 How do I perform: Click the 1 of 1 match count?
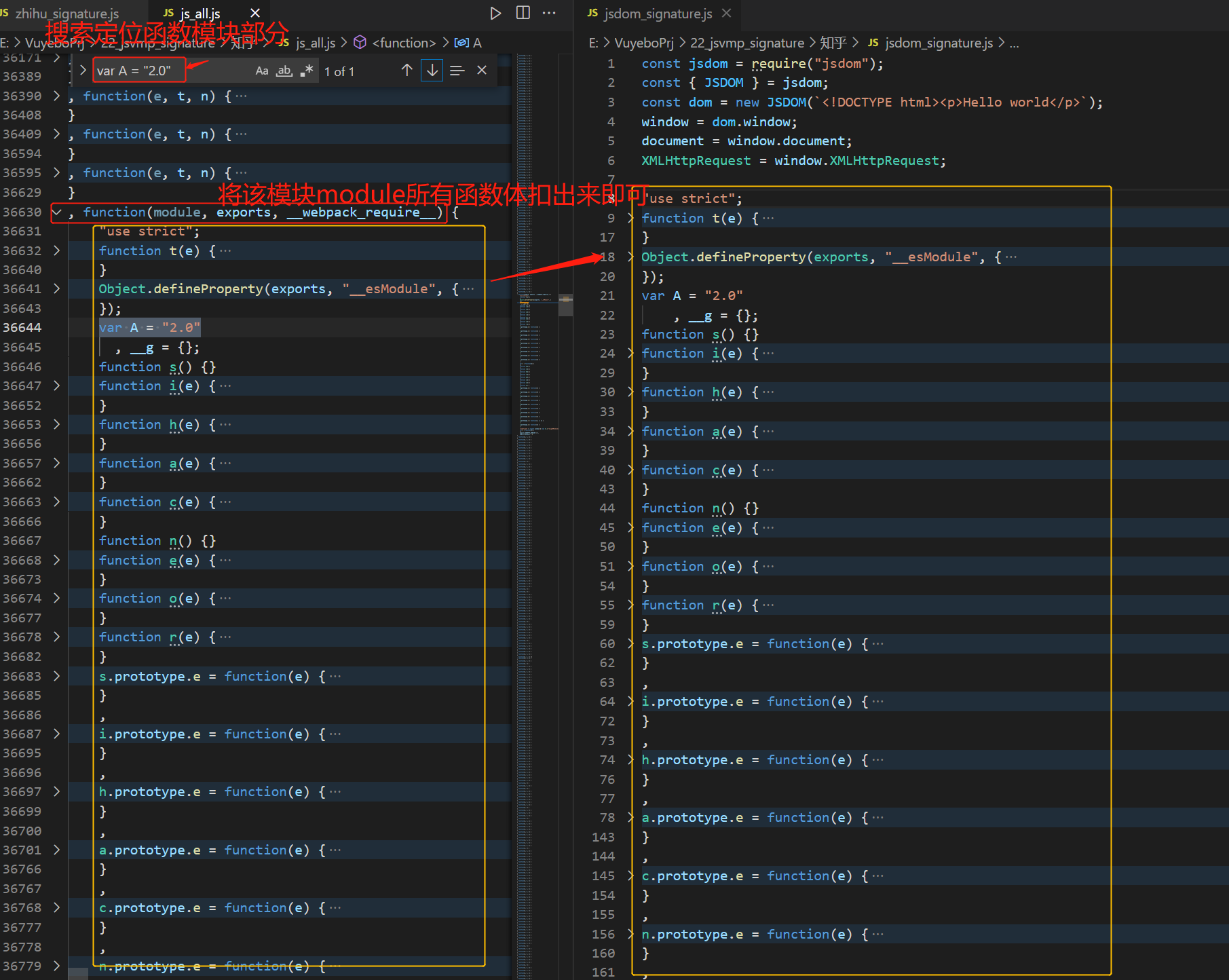339,71
